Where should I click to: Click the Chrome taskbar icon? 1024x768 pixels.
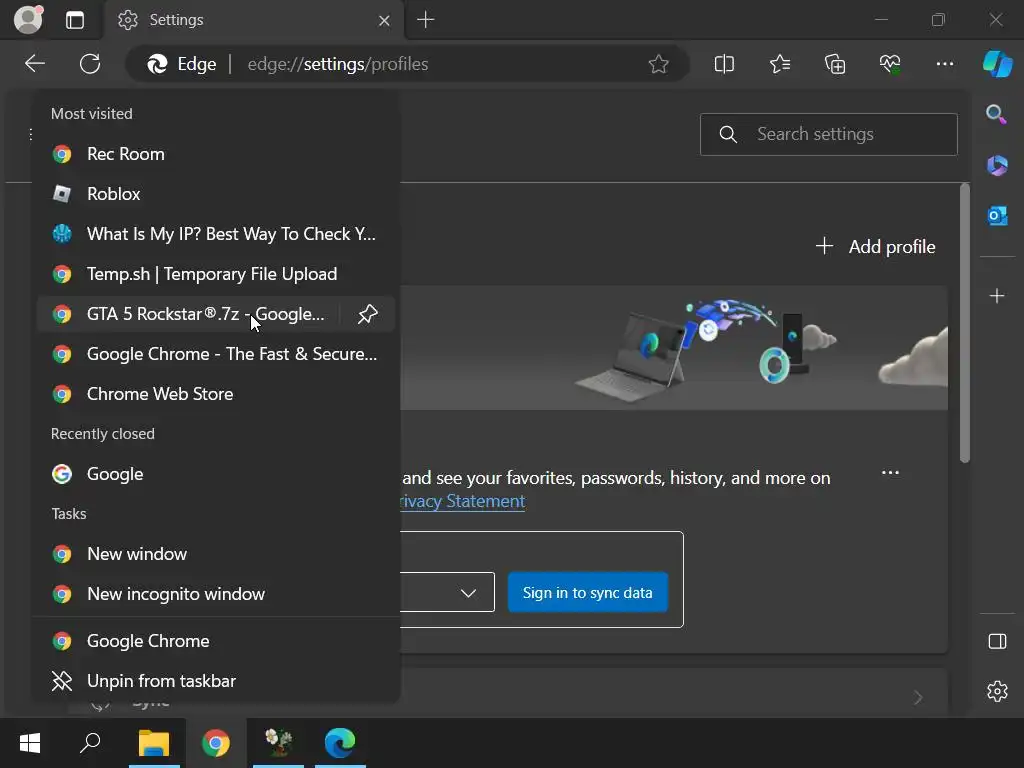(x=216, y=743)
